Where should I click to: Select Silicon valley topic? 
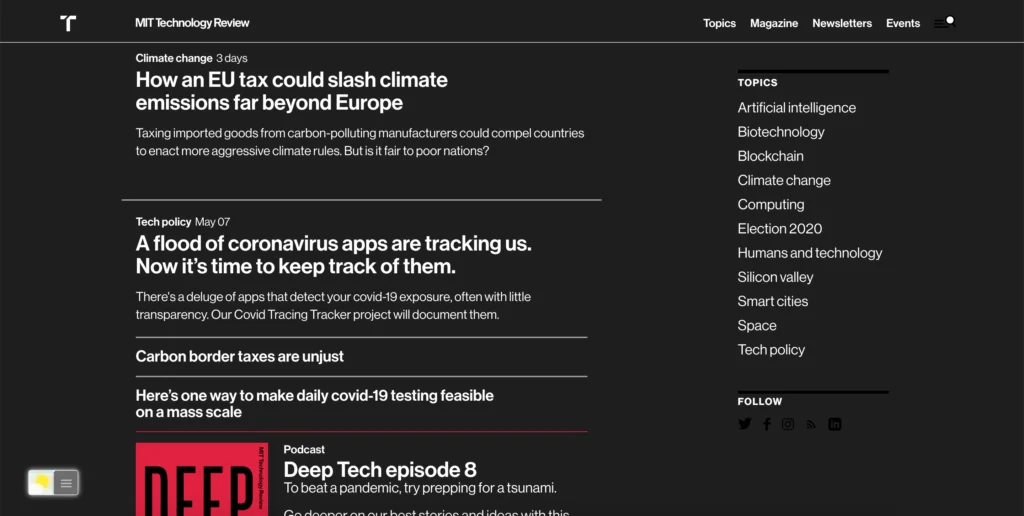pos(775,277)
